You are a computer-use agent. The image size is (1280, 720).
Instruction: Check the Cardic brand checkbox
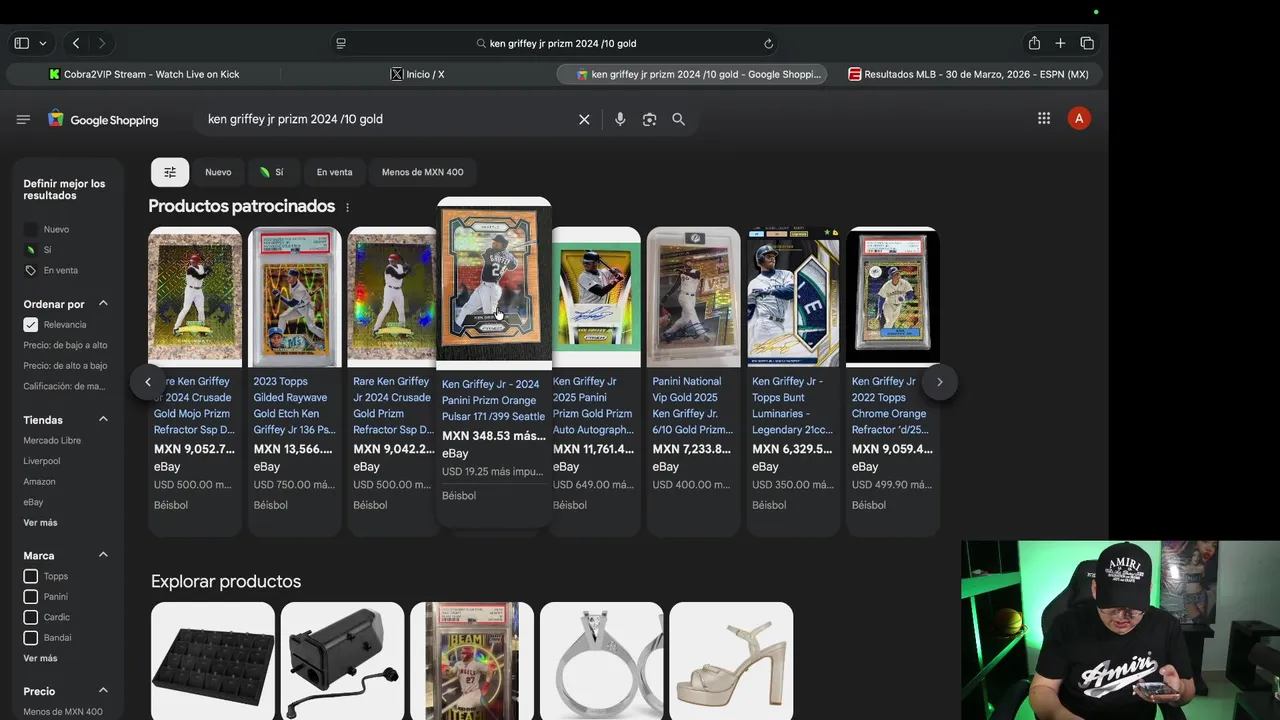click(31, 617)
